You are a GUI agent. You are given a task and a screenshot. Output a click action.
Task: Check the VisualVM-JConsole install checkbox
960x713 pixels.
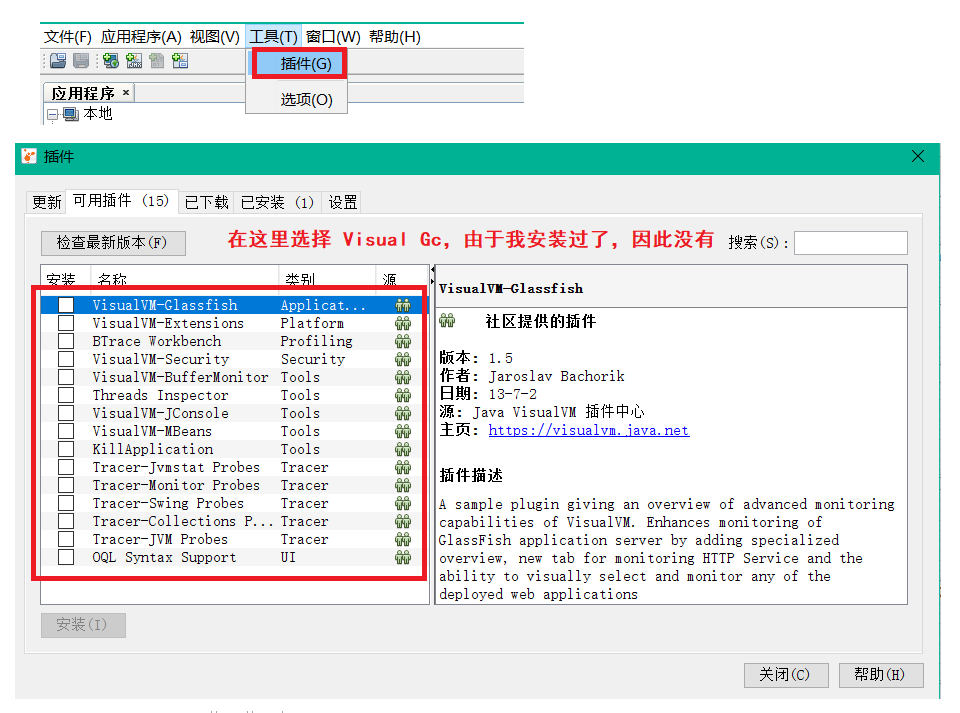point(66,413)
